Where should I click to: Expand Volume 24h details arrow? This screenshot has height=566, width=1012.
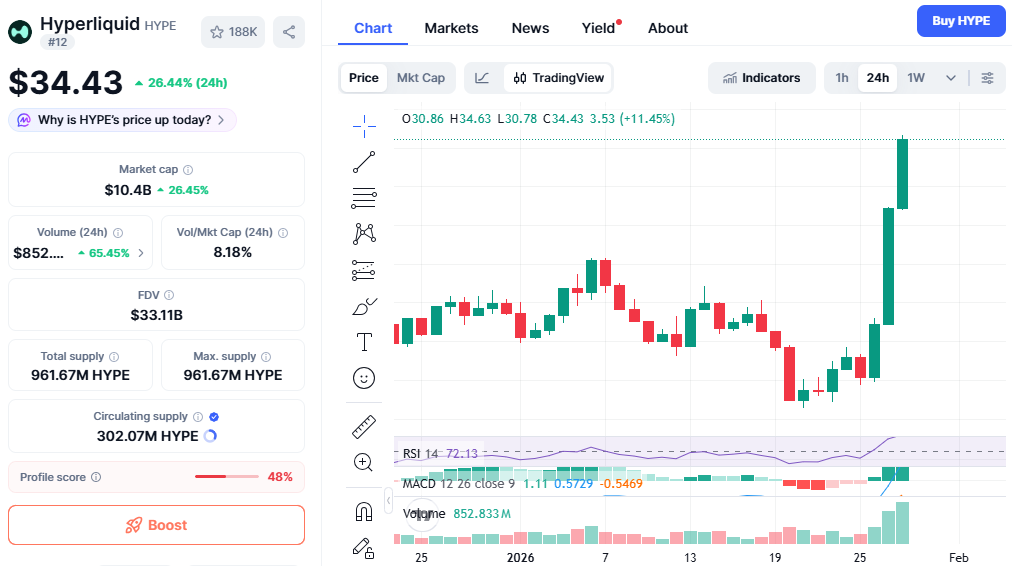[141, 253]
